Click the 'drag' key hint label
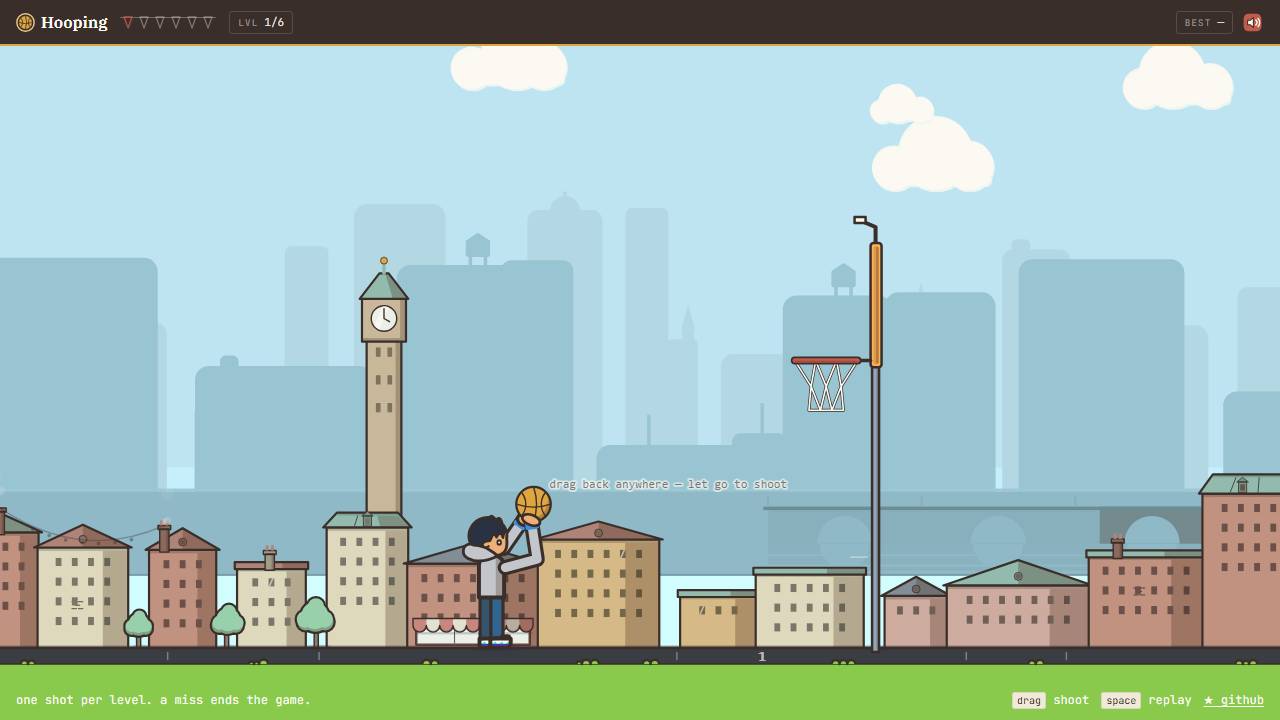Image resolution: width=1280 pixels, height=720 pixels. tap(1029, 700)
